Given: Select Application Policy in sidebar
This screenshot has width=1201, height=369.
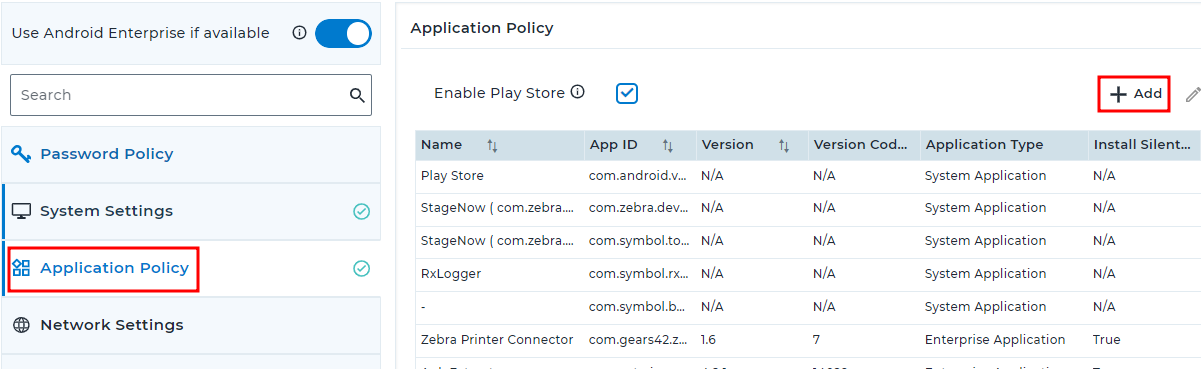Looking at the screenshot, I should (191, 268).
